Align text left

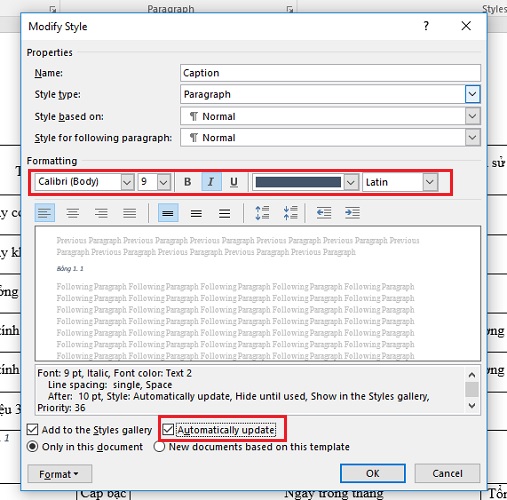tap(45, 213)
